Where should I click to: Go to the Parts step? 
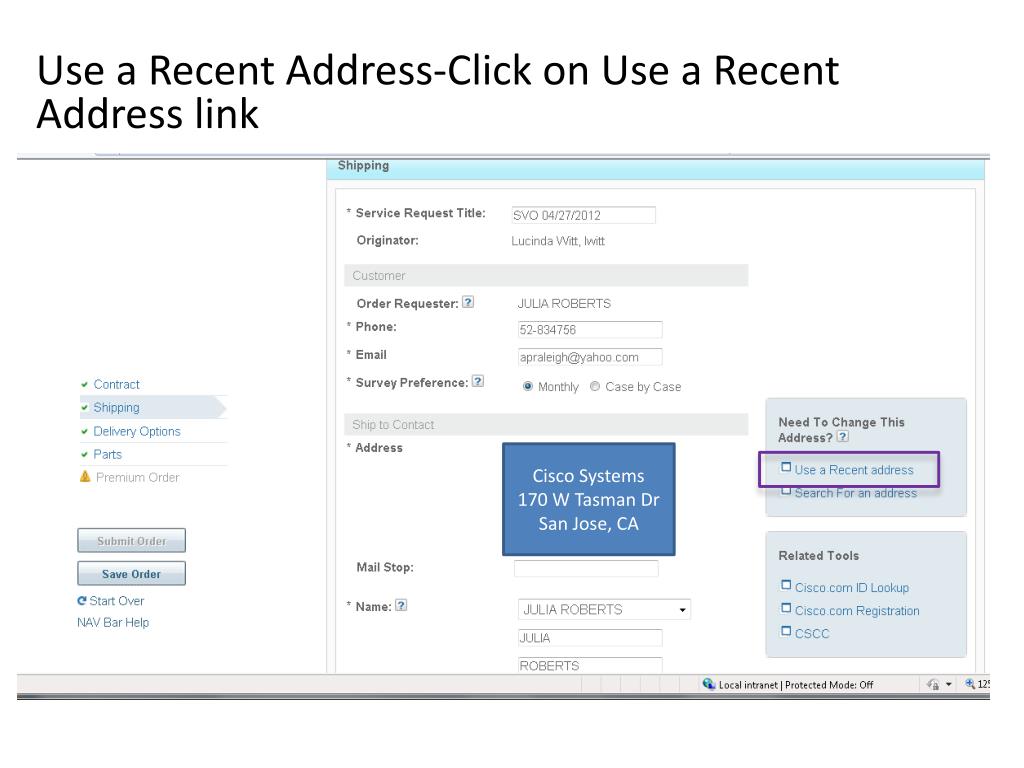click(108, 455)
